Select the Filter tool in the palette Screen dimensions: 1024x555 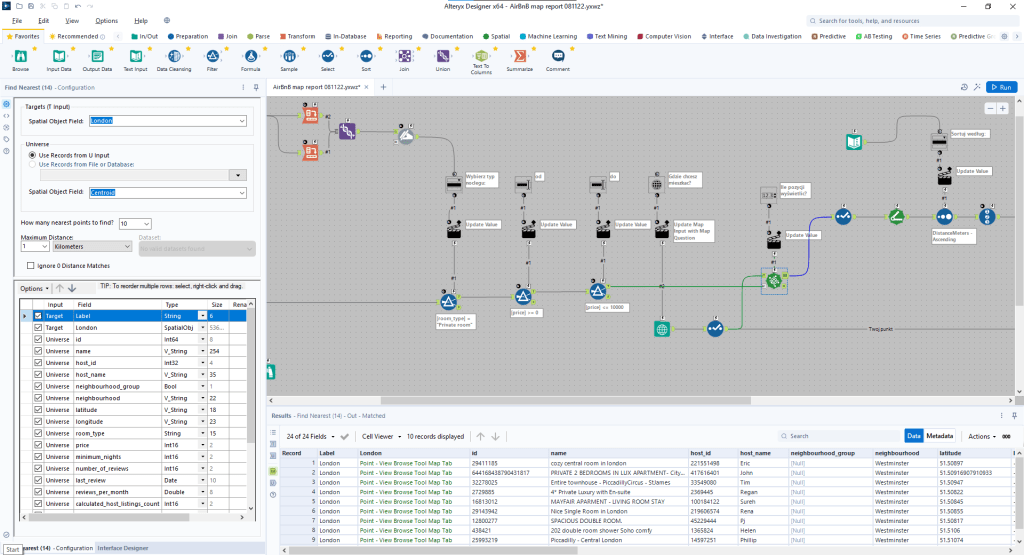tap(212, 57)
